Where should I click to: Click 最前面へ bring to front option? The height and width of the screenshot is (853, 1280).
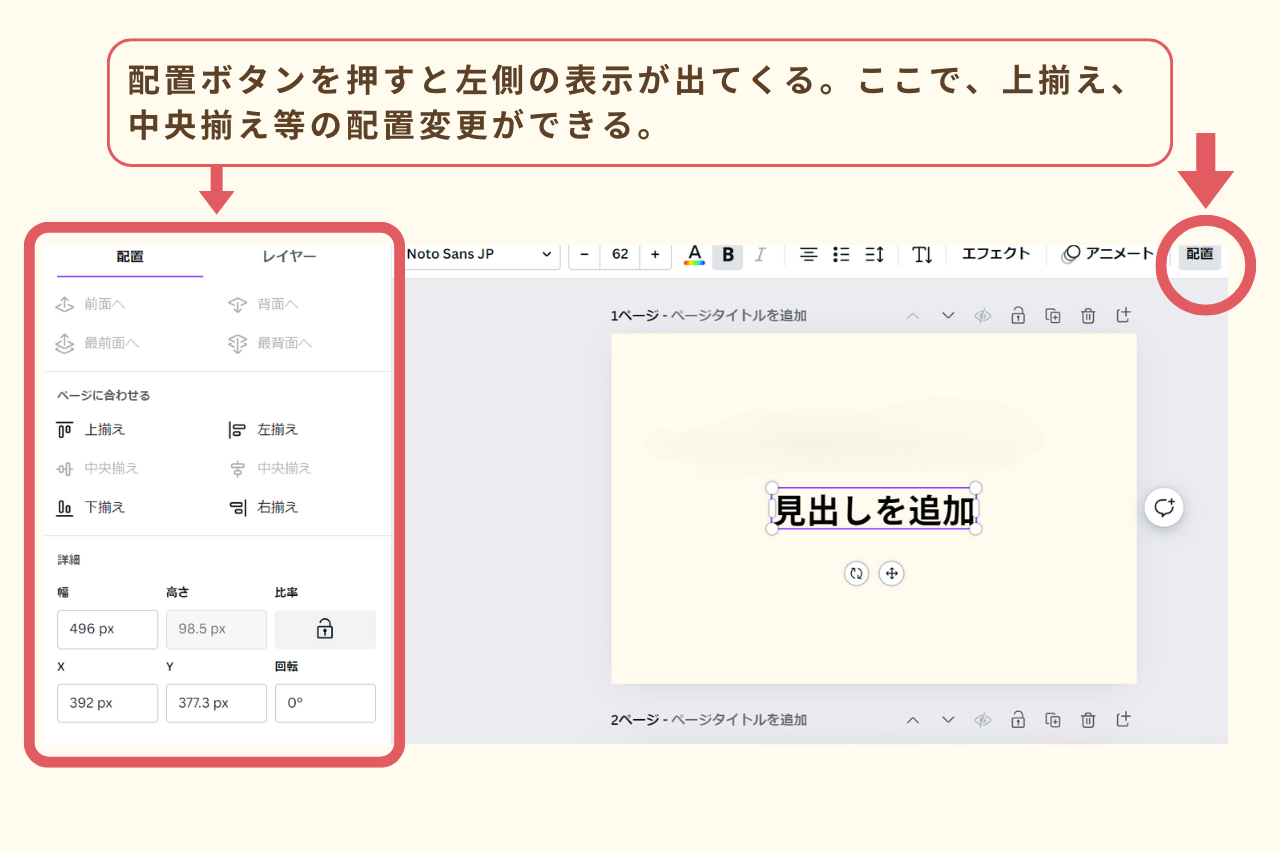point(97,343)
